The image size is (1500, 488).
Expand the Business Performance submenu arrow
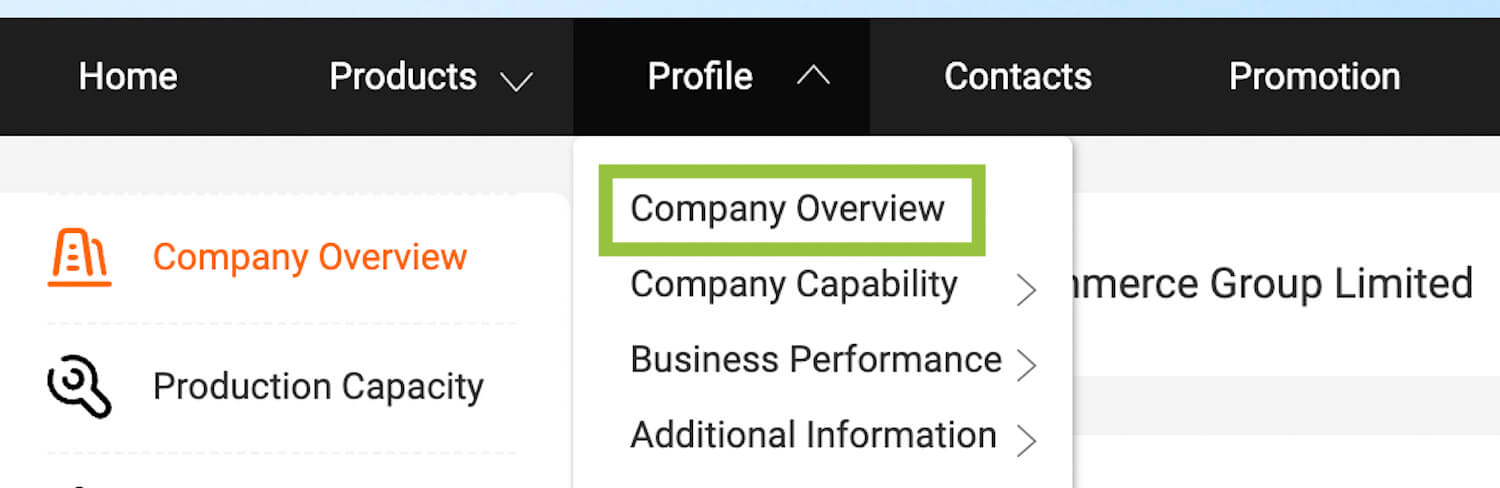tap(1025, 365)
